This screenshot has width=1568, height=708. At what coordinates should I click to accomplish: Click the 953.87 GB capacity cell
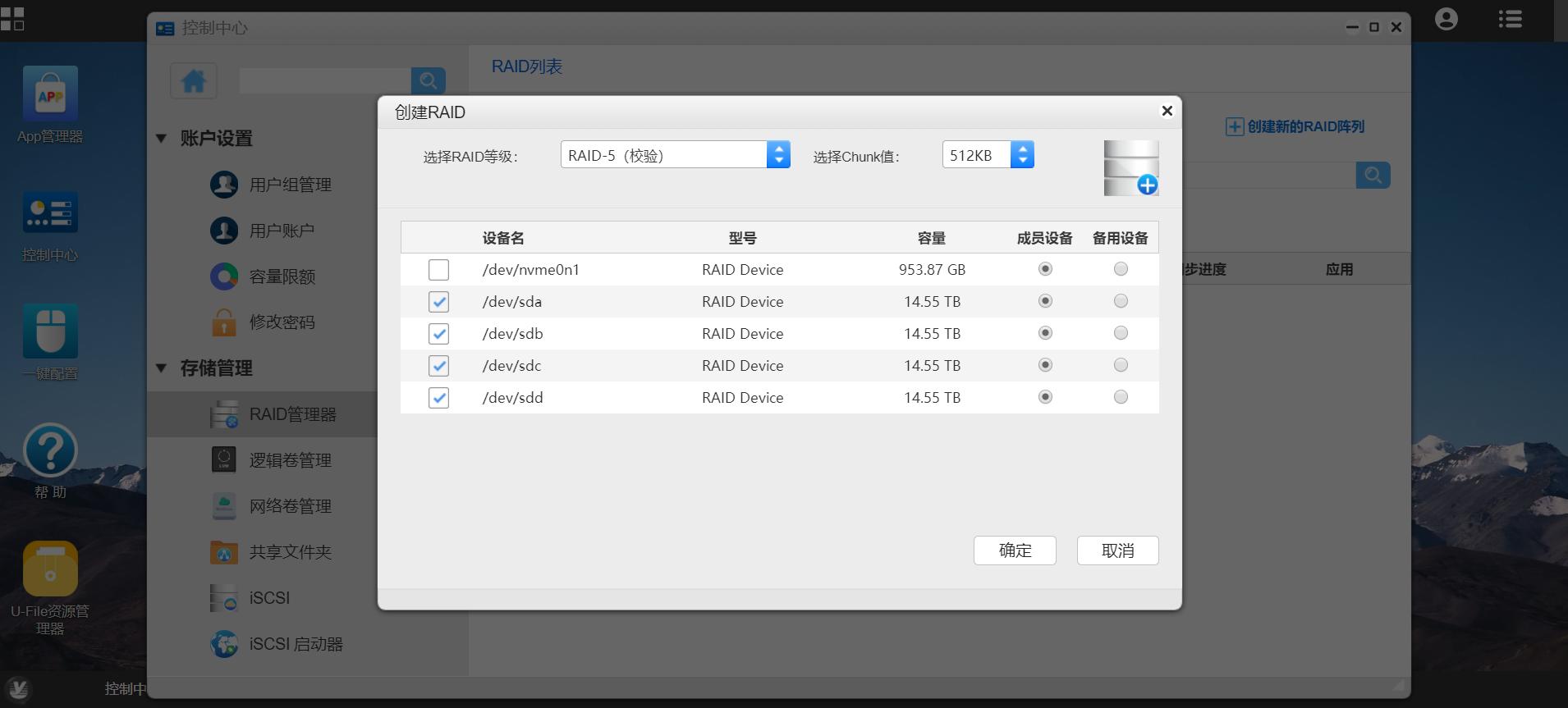click(x=932, y=270)
